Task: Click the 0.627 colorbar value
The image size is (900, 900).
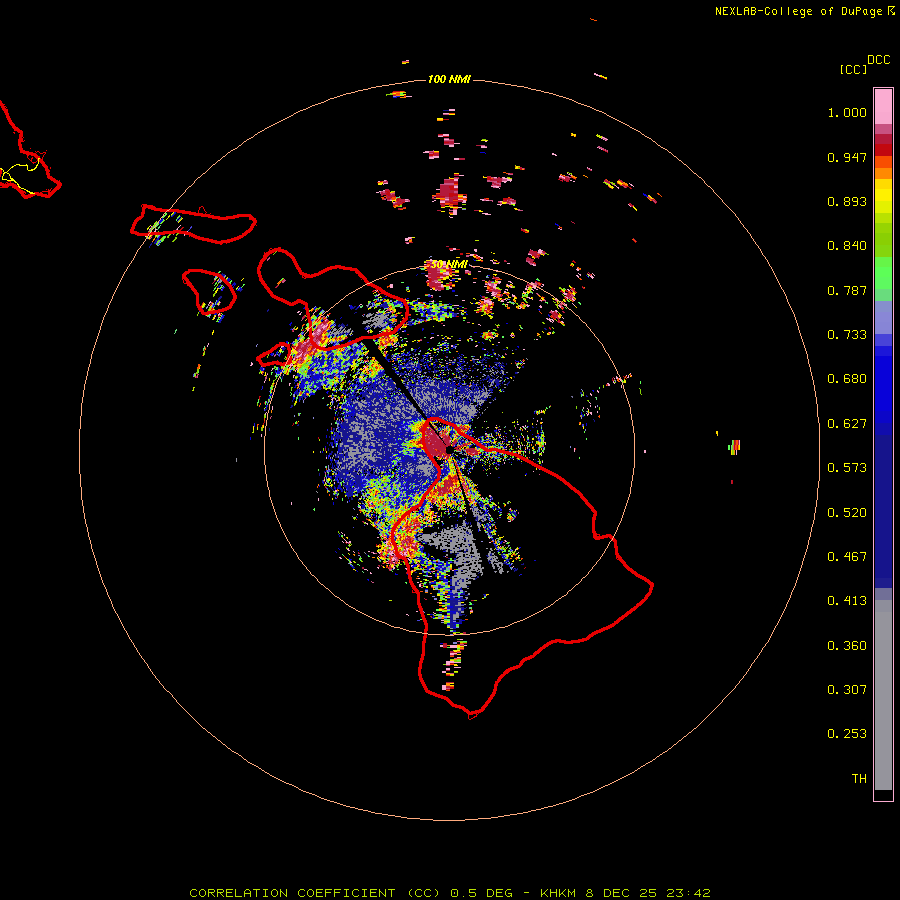Action: 847,424
